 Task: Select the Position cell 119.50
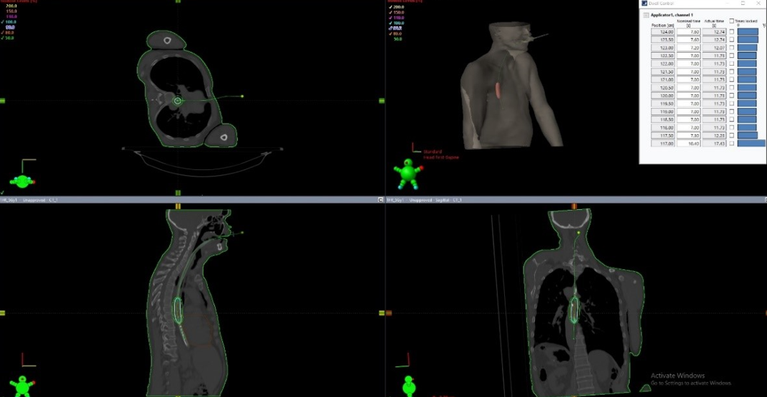tap(663, 103)
